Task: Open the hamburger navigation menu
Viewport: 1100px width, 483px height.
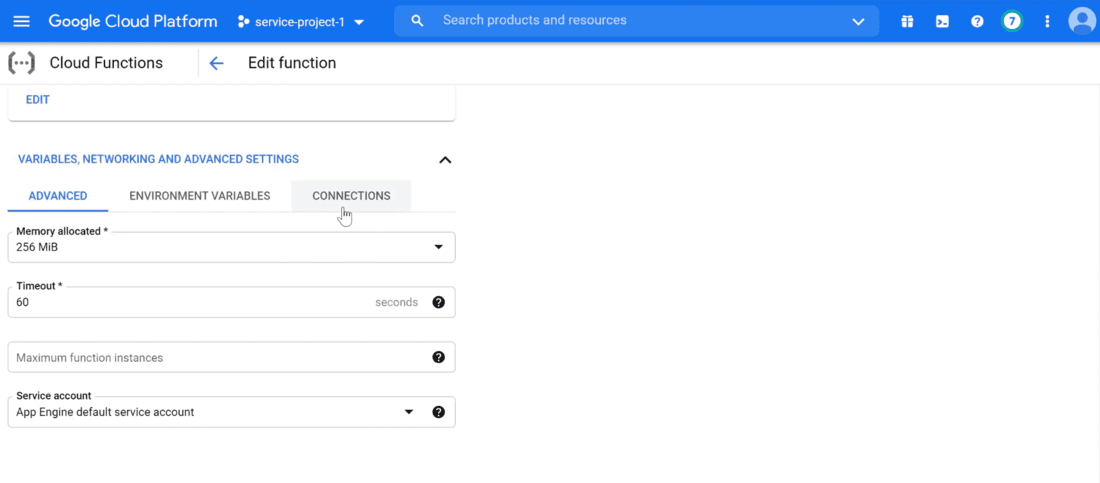Action: (21, 21)
